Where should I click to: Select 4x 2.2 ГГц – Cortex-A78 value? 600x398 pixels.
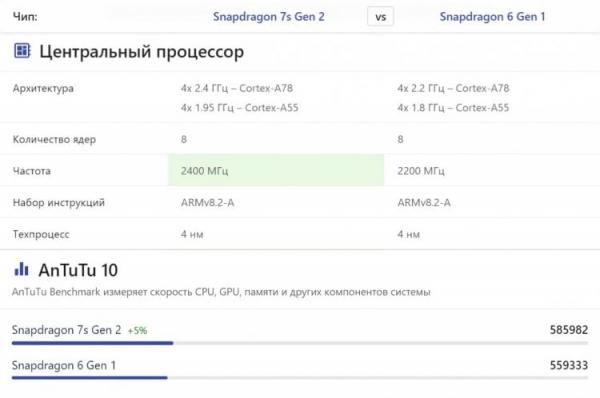(x=453, y=88)
